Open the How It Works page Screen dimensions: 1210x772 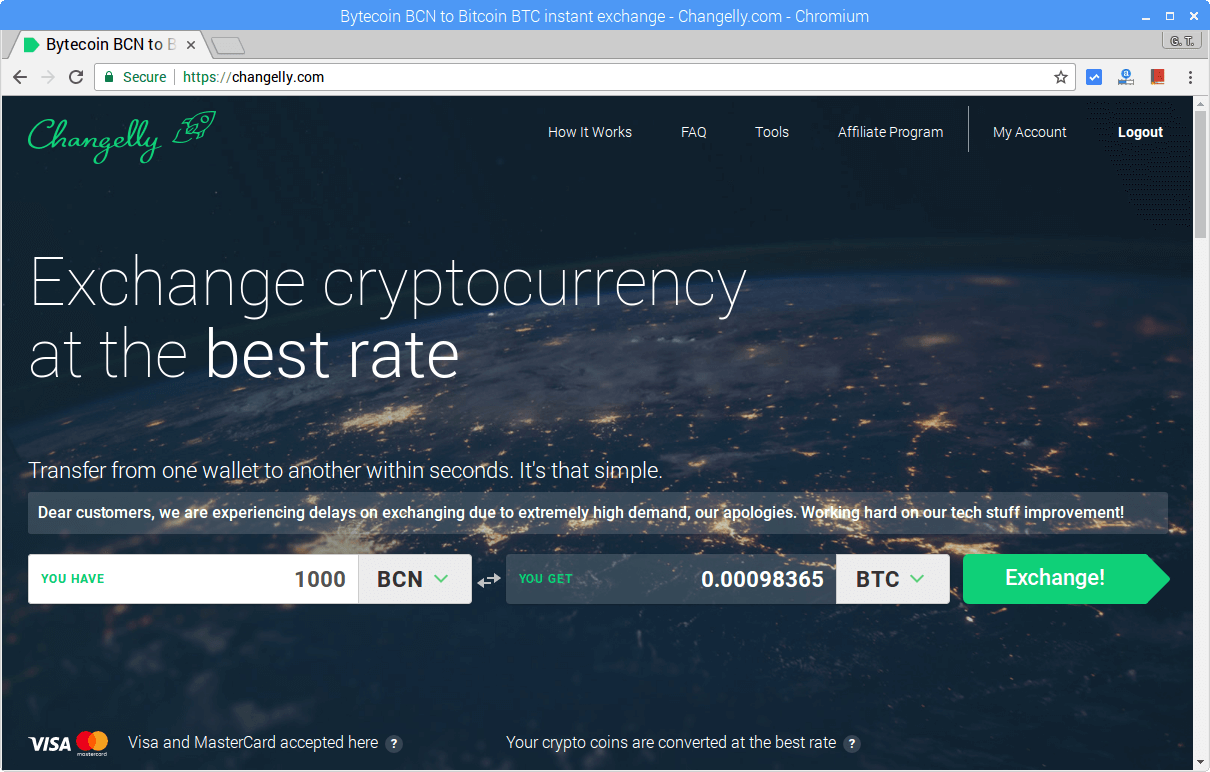(x=589, y=132)
